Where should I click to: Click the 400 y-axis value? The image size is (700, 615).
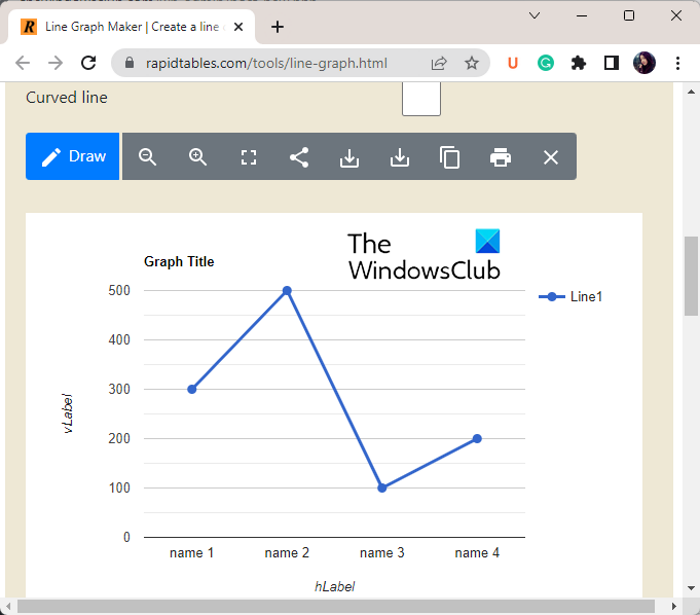(x=119, y=340)
